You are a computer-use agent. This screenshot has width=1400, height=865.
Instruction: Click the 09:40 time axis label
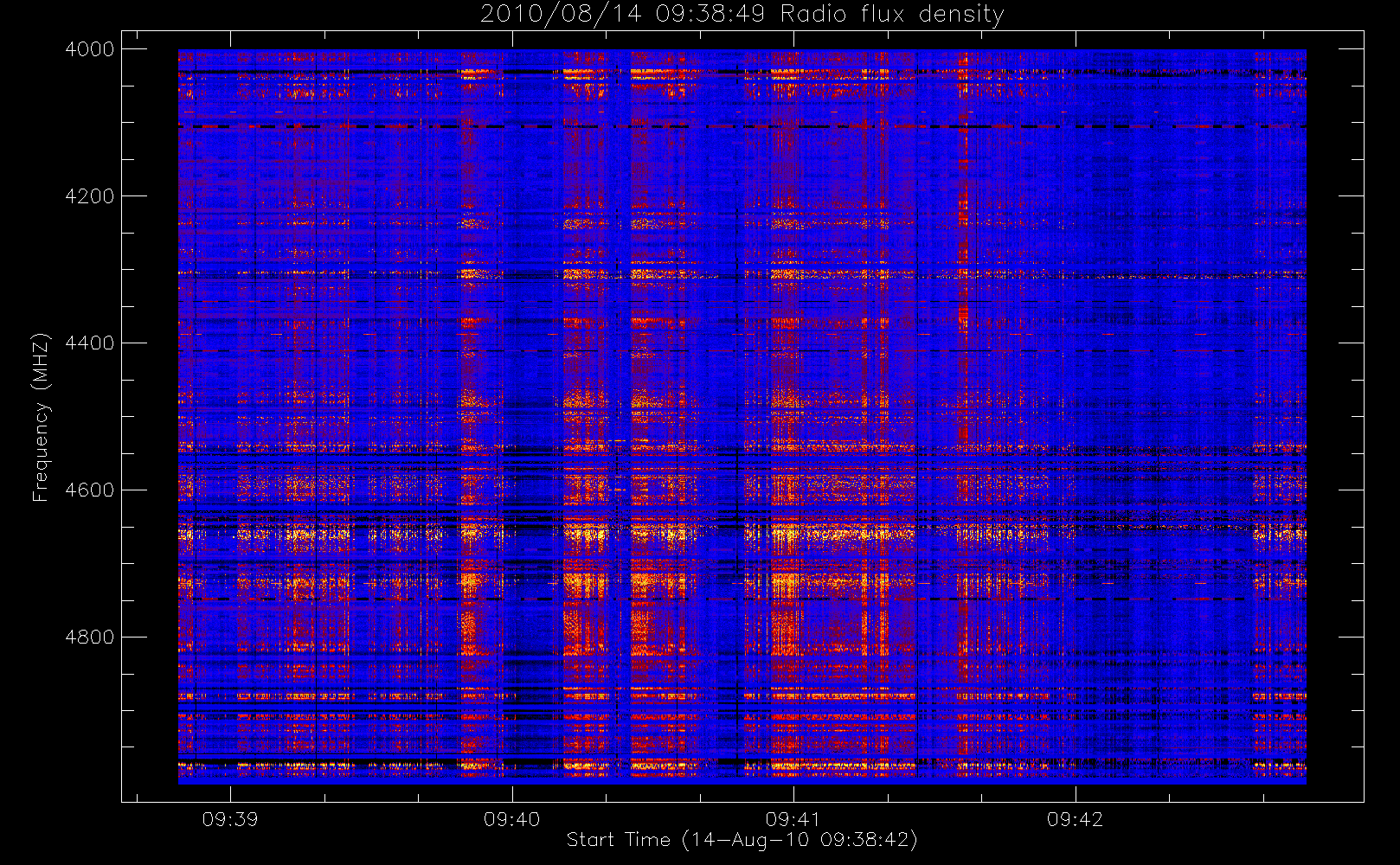(512, 819)
